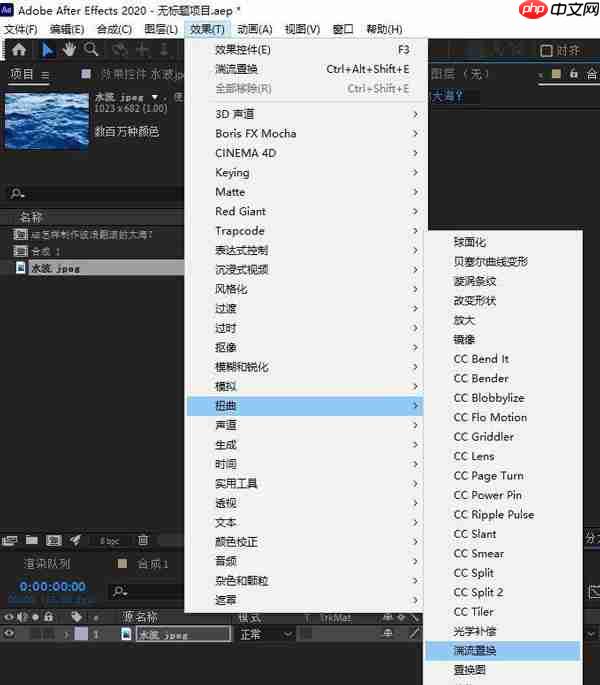Image resolution: width=600 pixels, height=685 pixels.
Task: Click the Project panel search magnifier icon
Action: [17, 193]
